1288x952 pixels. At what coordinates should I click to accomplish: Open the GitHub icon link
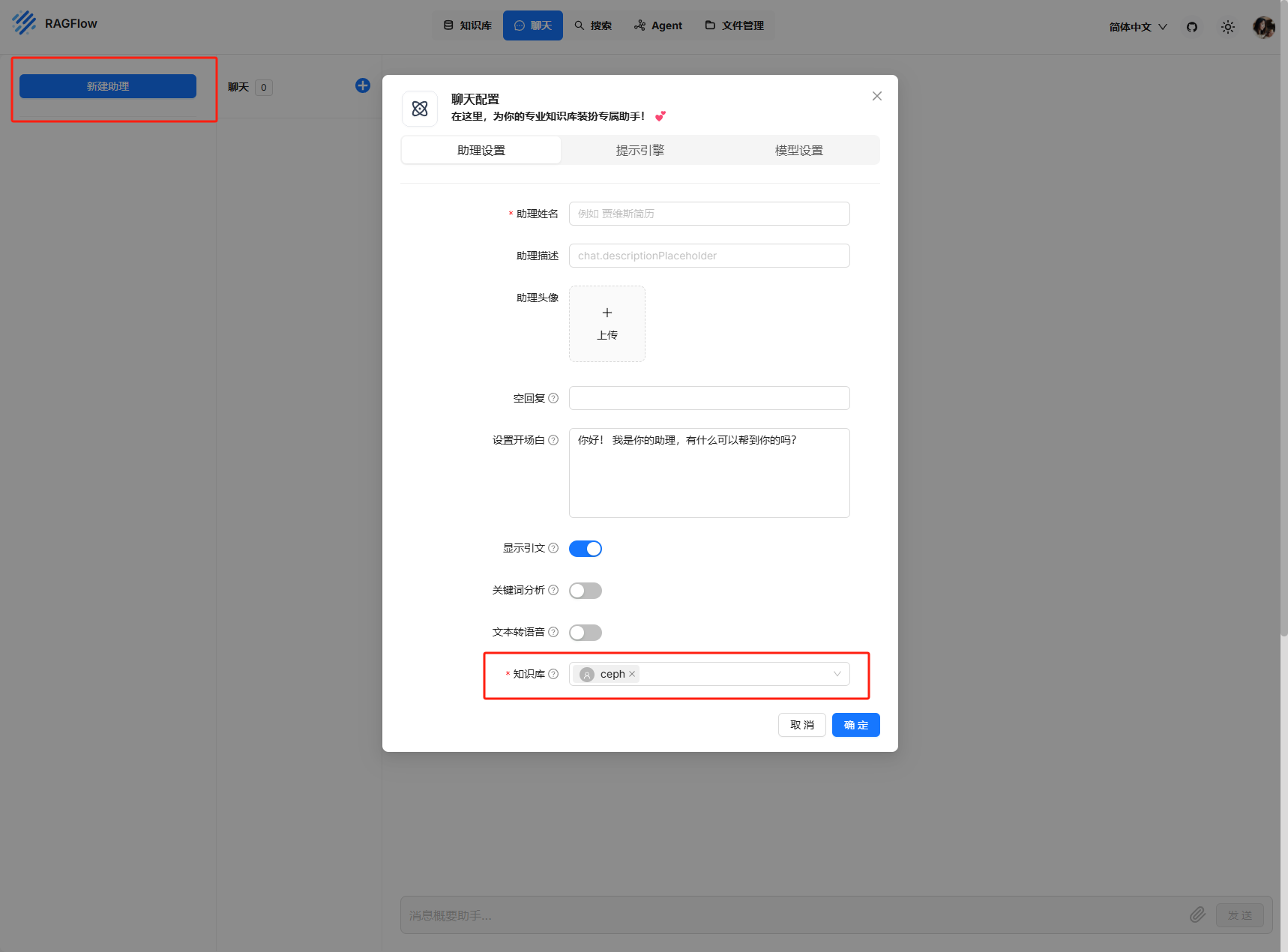coord(1192,27)
